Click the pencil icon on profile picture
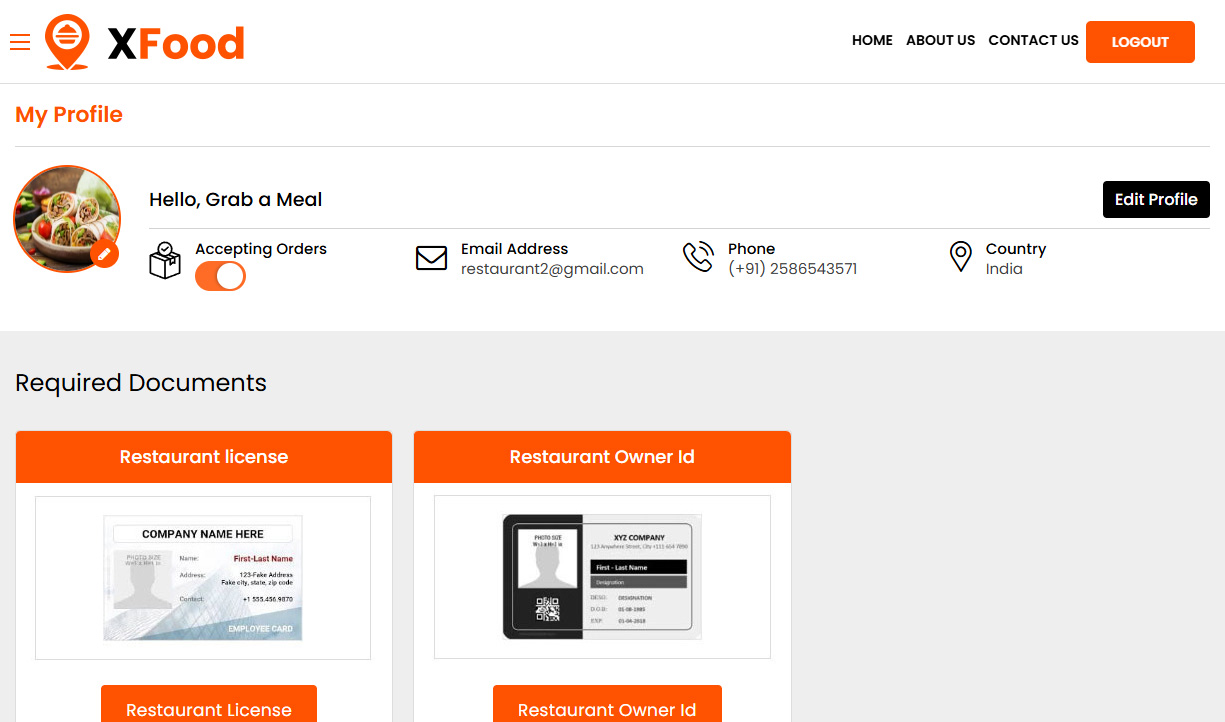 [105, 254]
